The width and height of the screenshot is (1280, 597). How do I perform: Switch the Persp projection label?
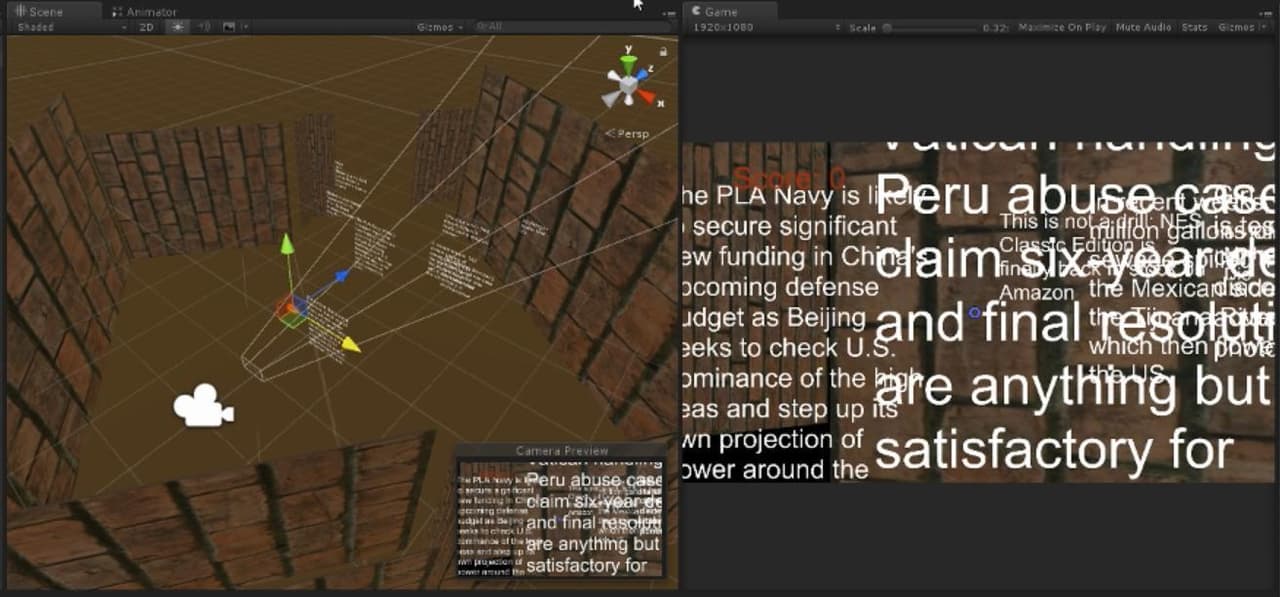(627, 133)
